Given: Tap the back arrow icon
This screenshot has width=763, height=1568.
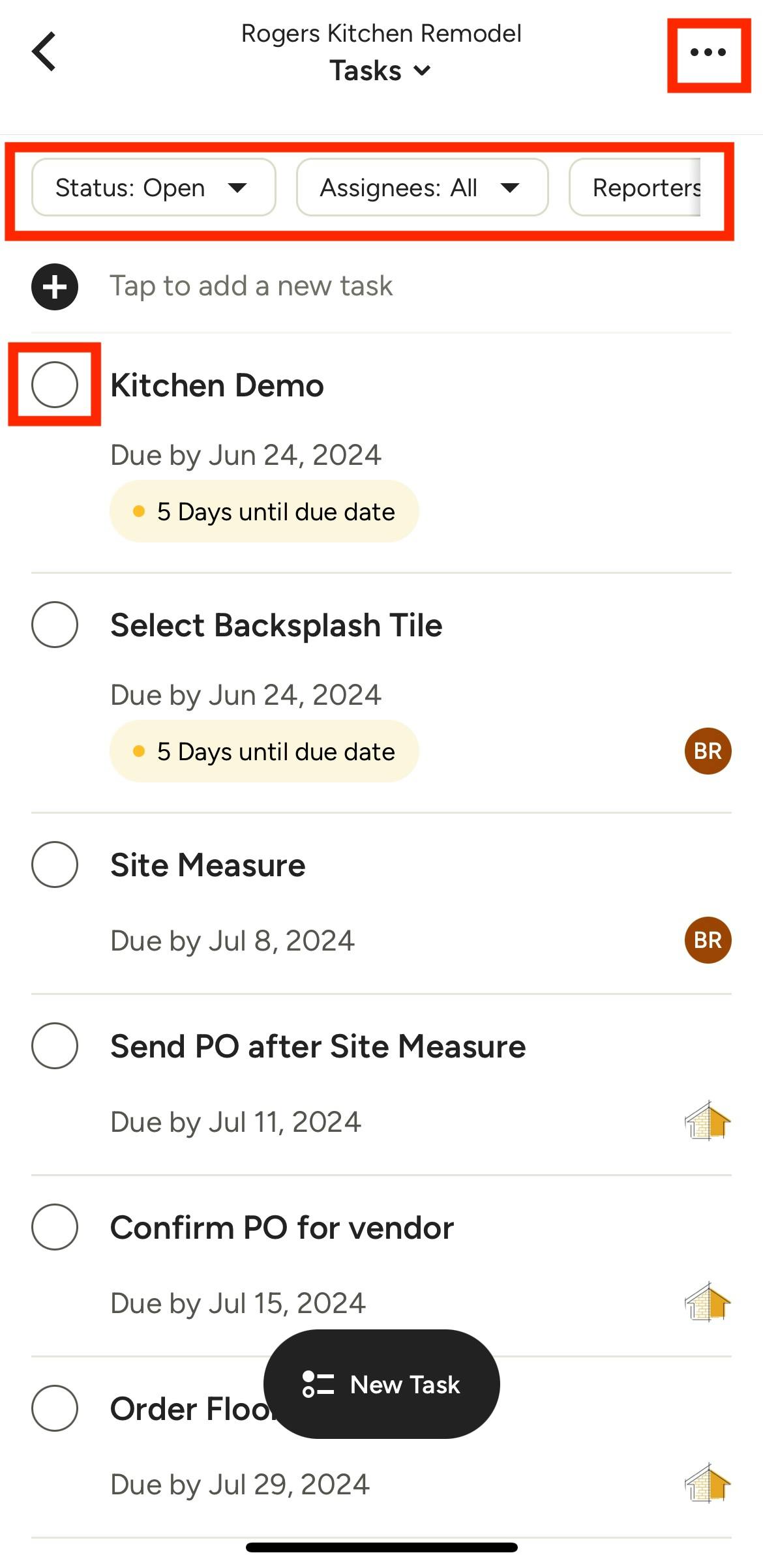Looking at the screenshot, I should (x=44, y=51).
